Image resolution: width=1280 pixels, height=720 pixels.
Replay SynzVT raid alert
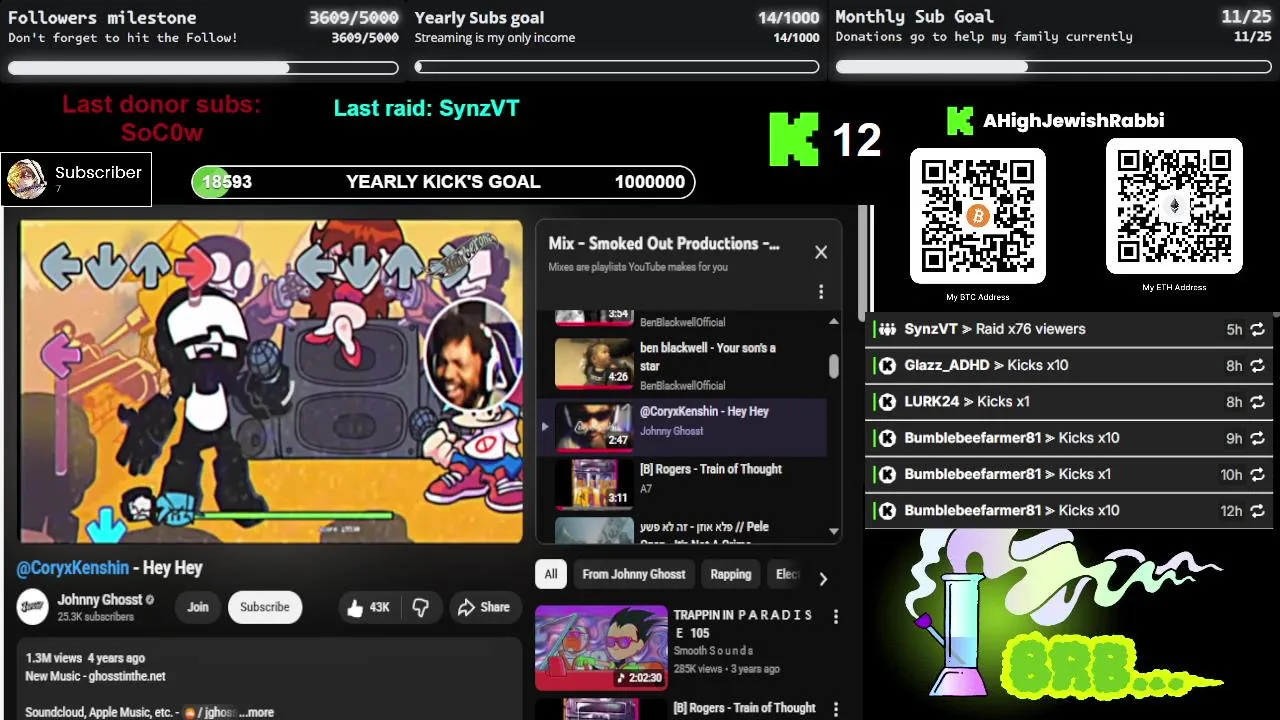[1257, 329]
